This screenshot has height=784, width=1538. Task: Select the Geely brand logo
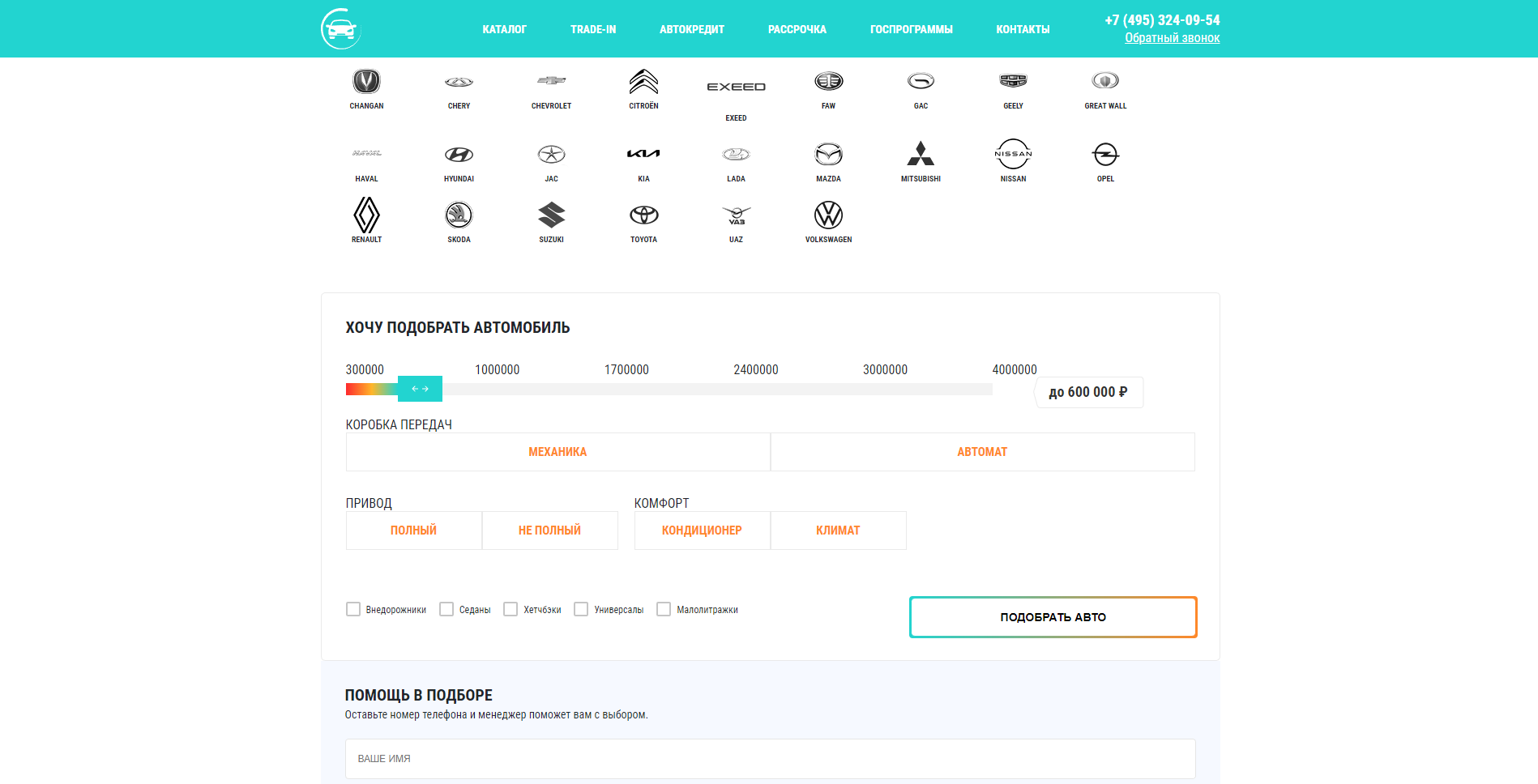1013,81
